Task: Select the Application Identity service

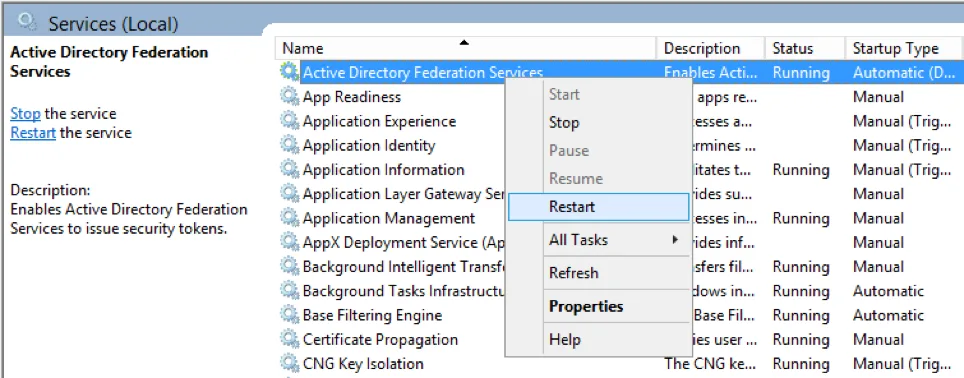Action: click(x=369, y=146)
